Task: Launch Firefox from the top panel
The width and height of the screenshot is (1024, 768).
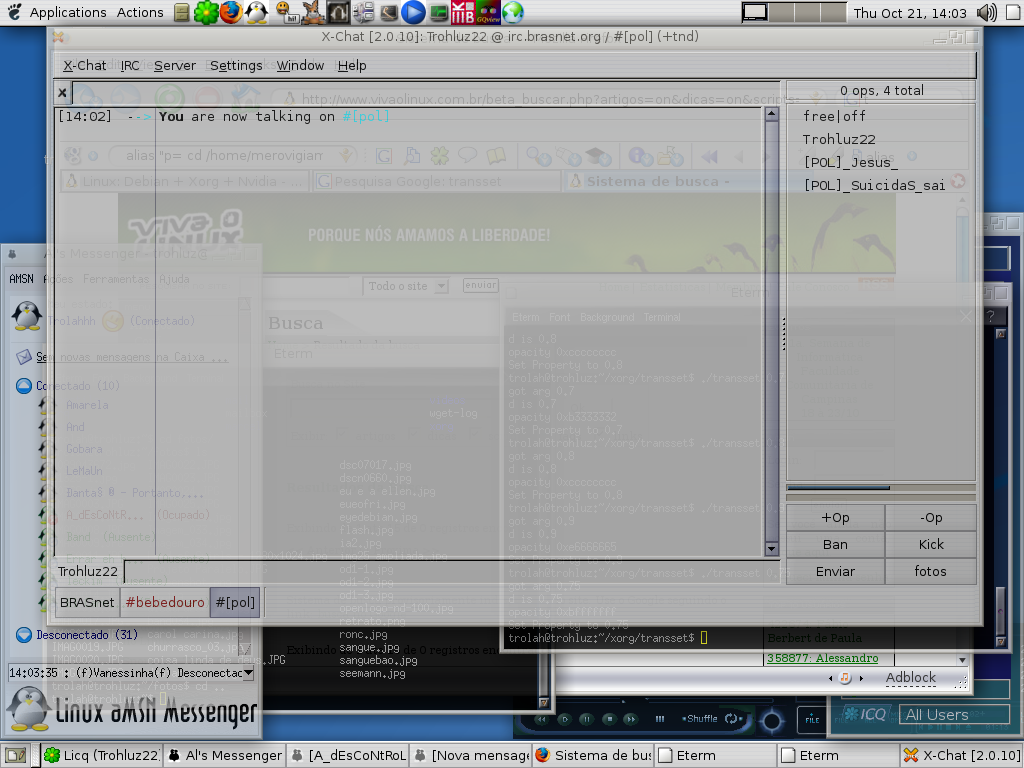Action: (x=231, y=12)
